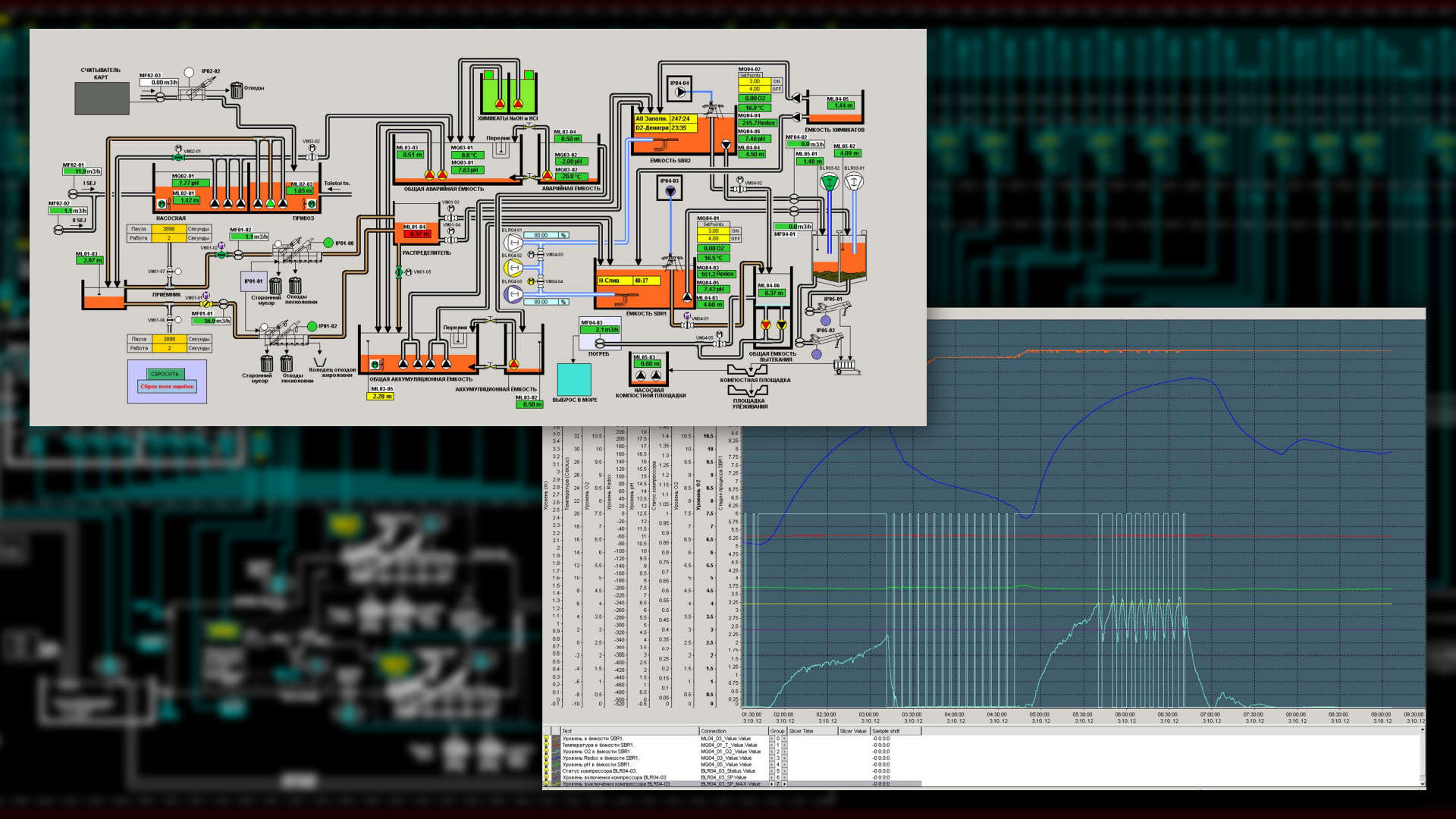Toggle visibility of Температура в ёмкости SBR1 curve
This screenshot has height=819, width=1456.
point(546,745)
